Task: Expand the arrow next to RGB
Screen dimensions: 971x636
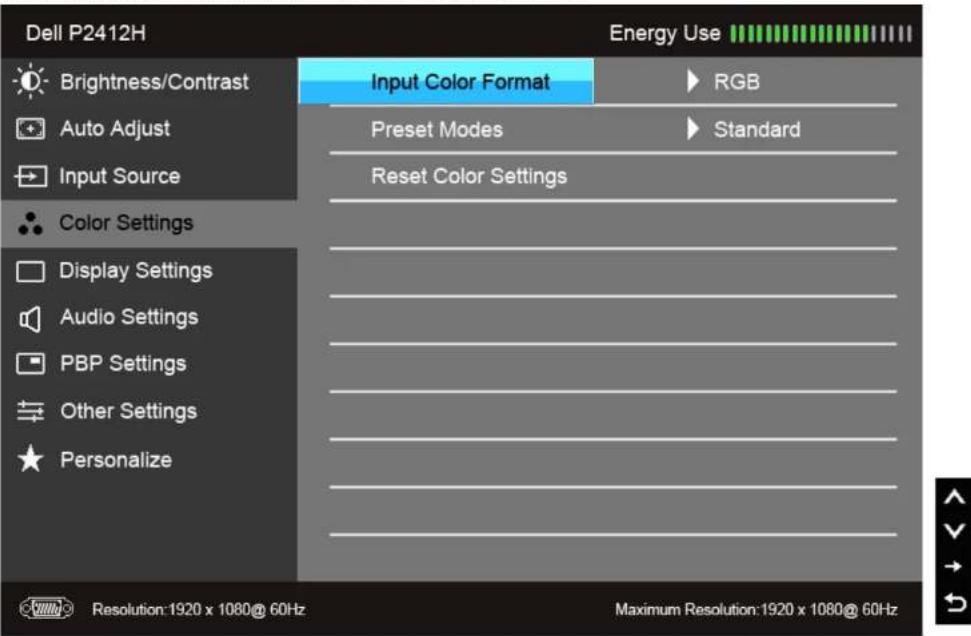Action: [x=692, y=81]
